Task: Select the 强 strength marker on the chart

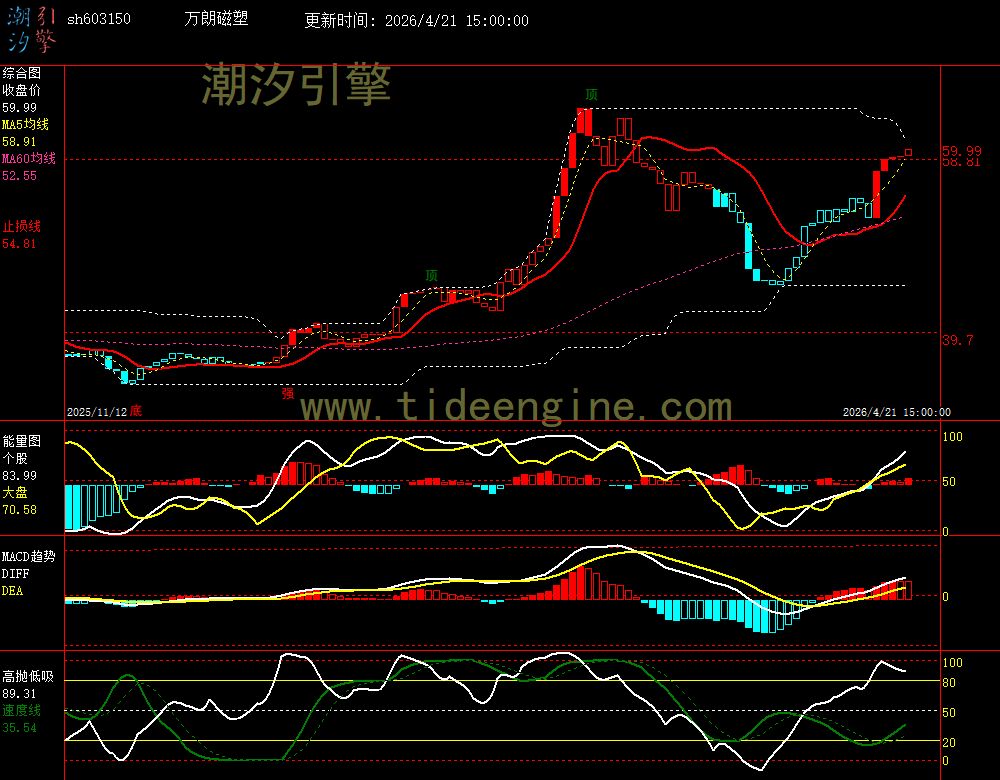Action: click(x=287, y=395)
